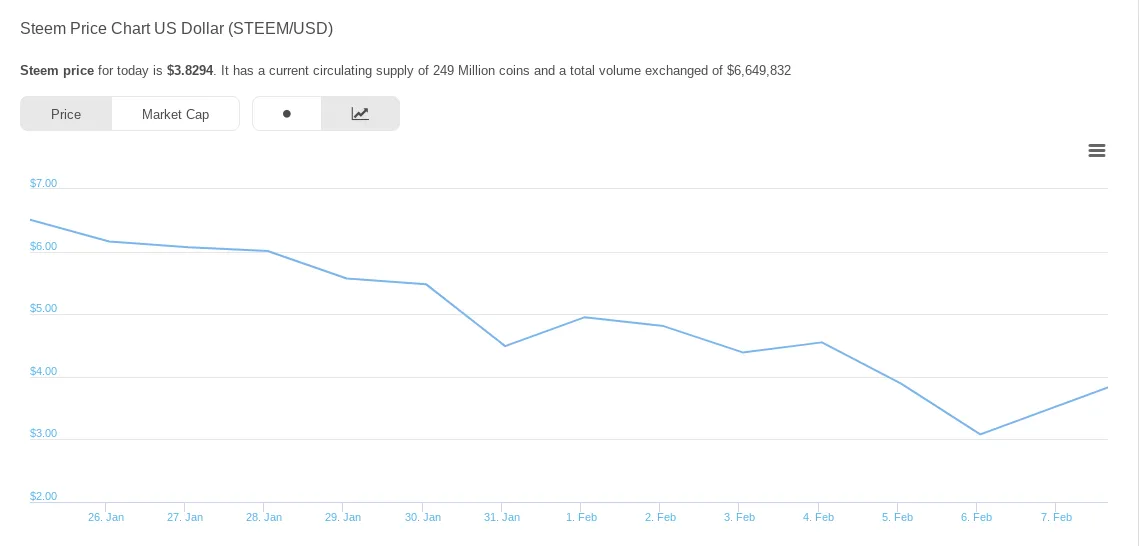1139x546 pixels.
Task: Click the $5.00 axis label
Action: [x=44, y=309]
